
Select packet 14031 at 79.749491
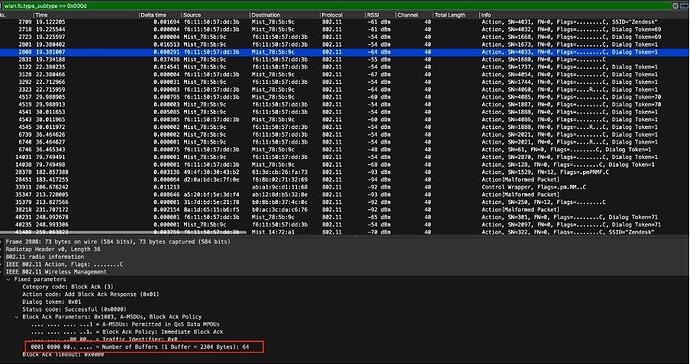[345, 157]
